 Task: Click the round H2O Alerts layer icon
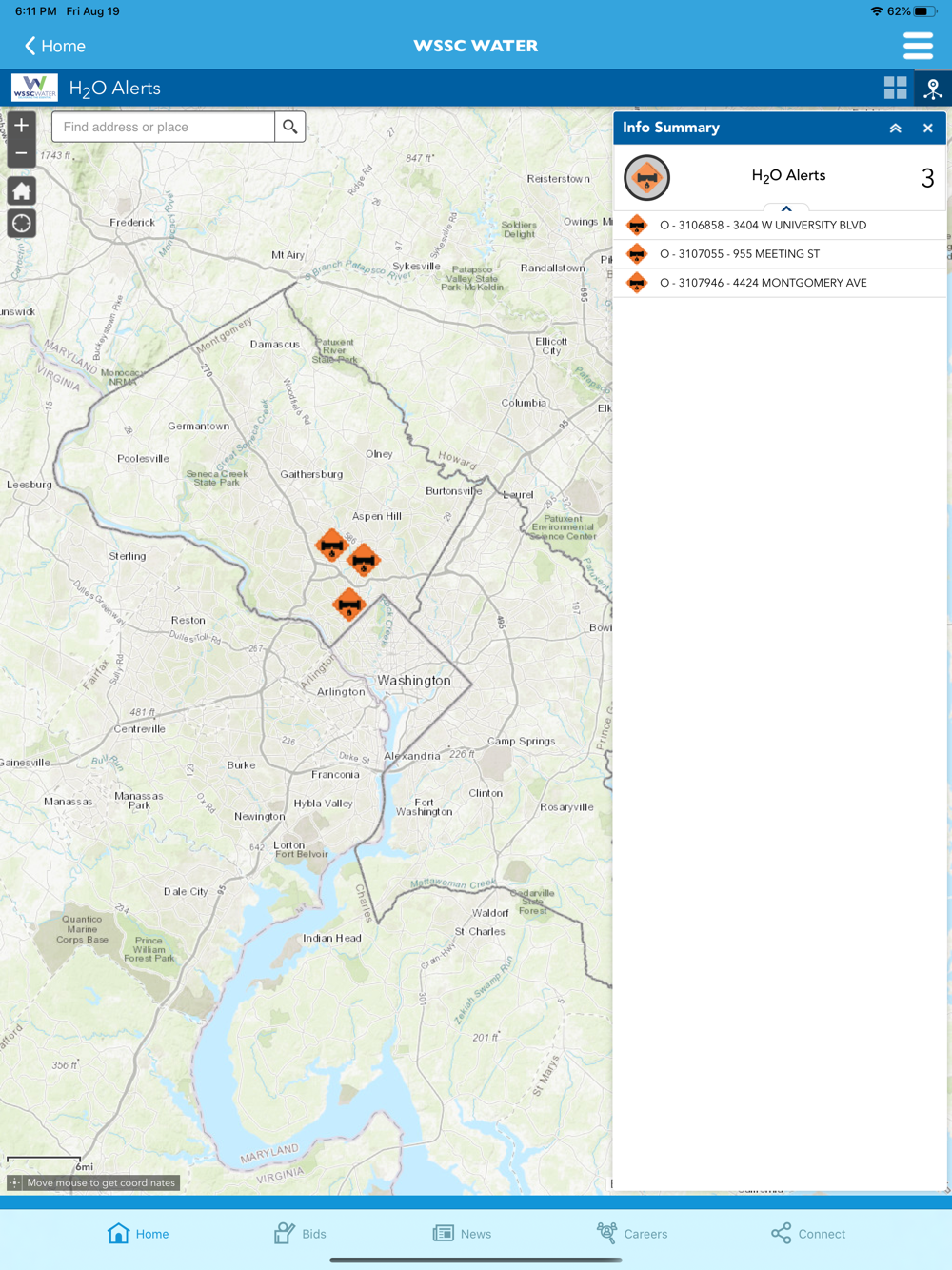click(x=646, y=177)
